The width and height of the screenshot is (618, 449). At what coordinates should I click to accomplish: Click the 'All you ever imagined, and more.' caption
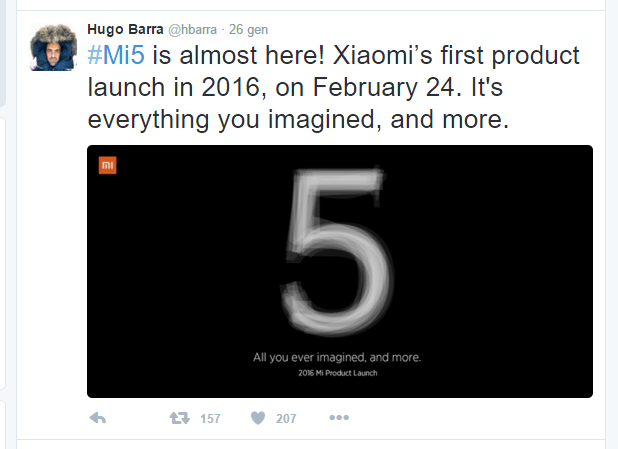pyautogui.click(x=337, y=357)
